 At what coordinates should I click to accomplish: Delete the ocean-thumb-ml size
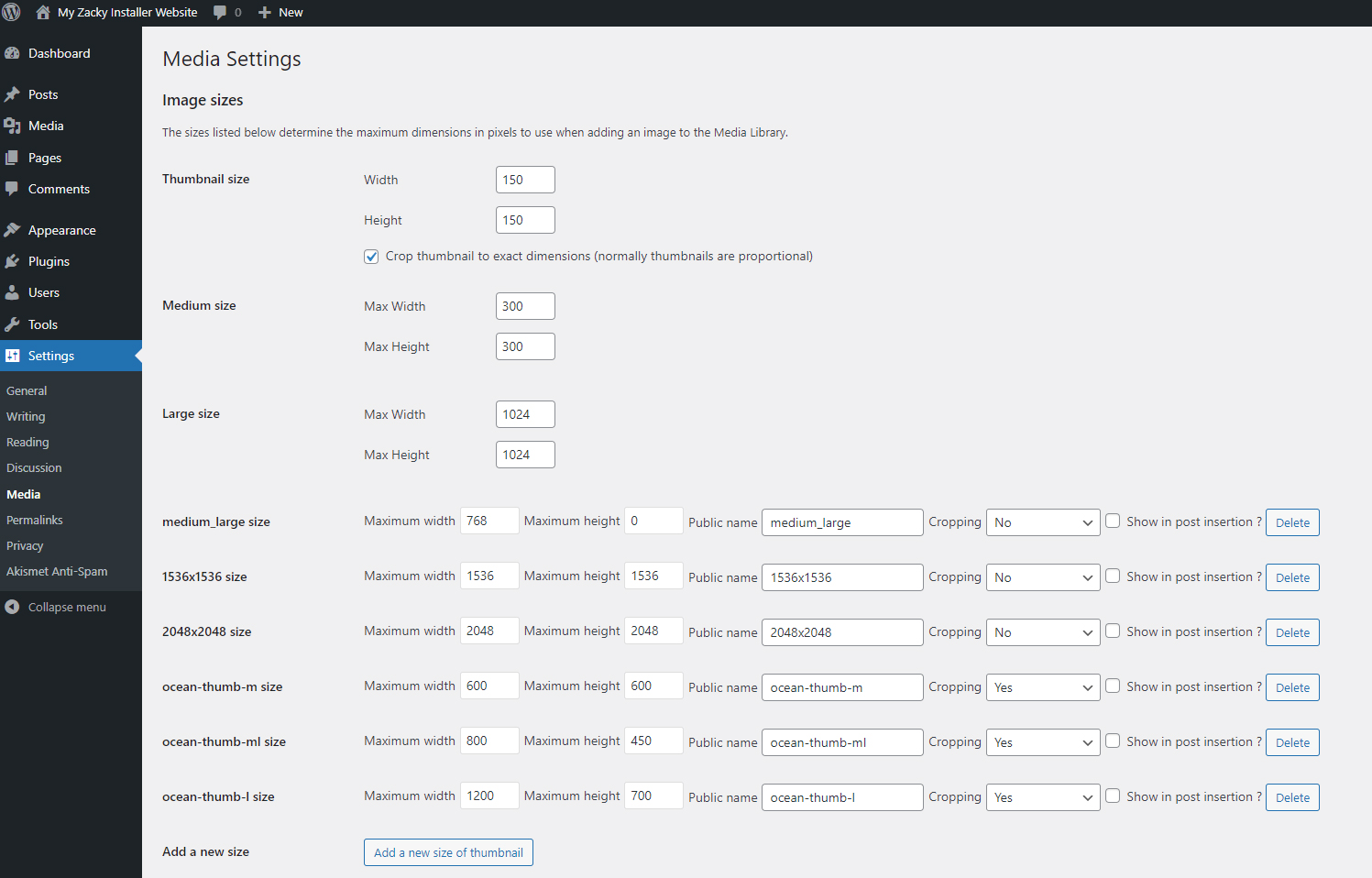click(1291, 741)
